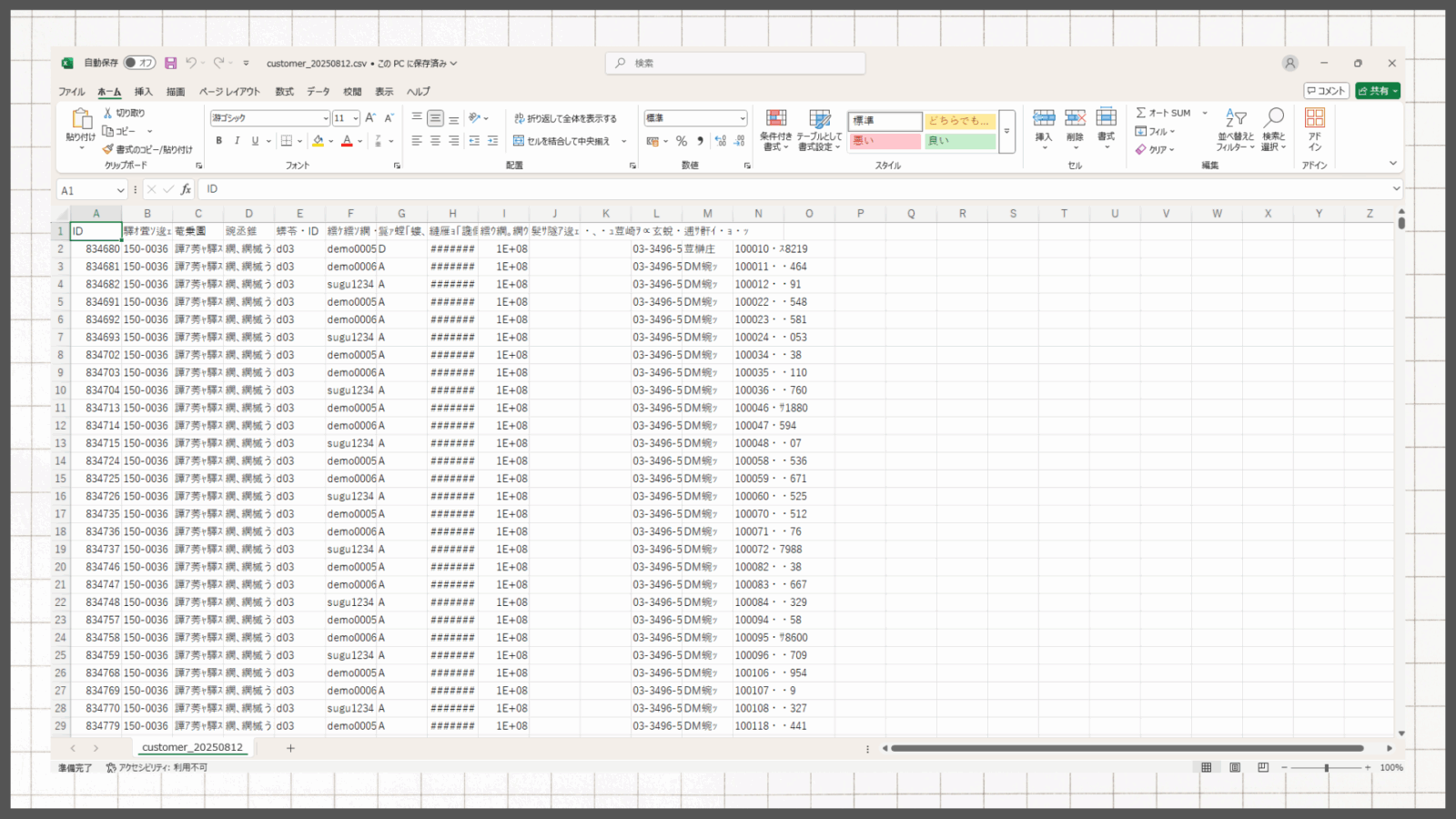Toggle italic formatting with the I button
The width and height of the screenshot is (1456, 819).
pos(237,141)
